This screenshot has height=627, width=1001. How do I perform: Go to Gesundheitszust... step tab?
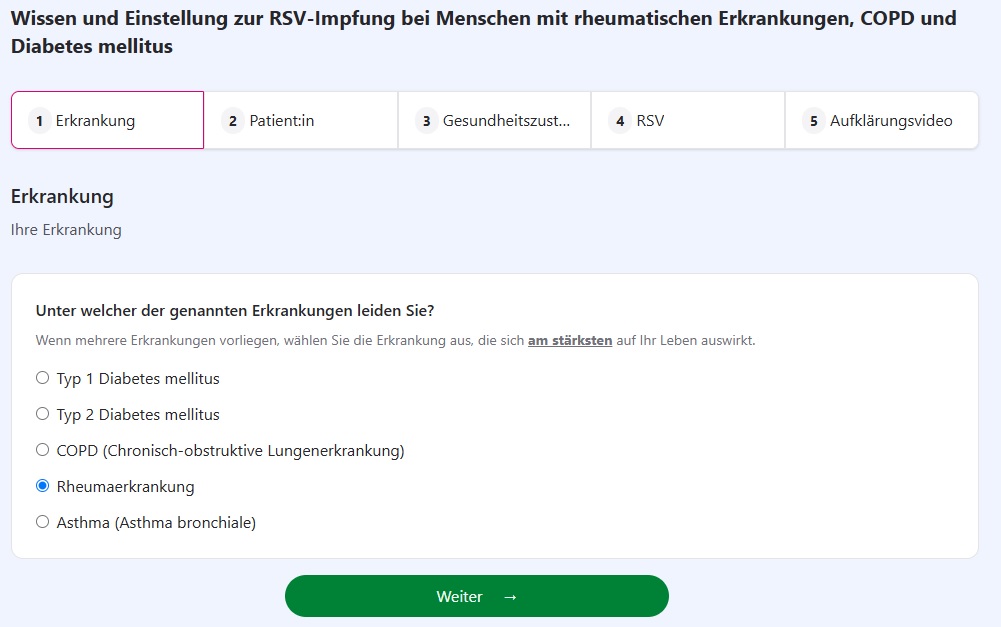(494, 120)
